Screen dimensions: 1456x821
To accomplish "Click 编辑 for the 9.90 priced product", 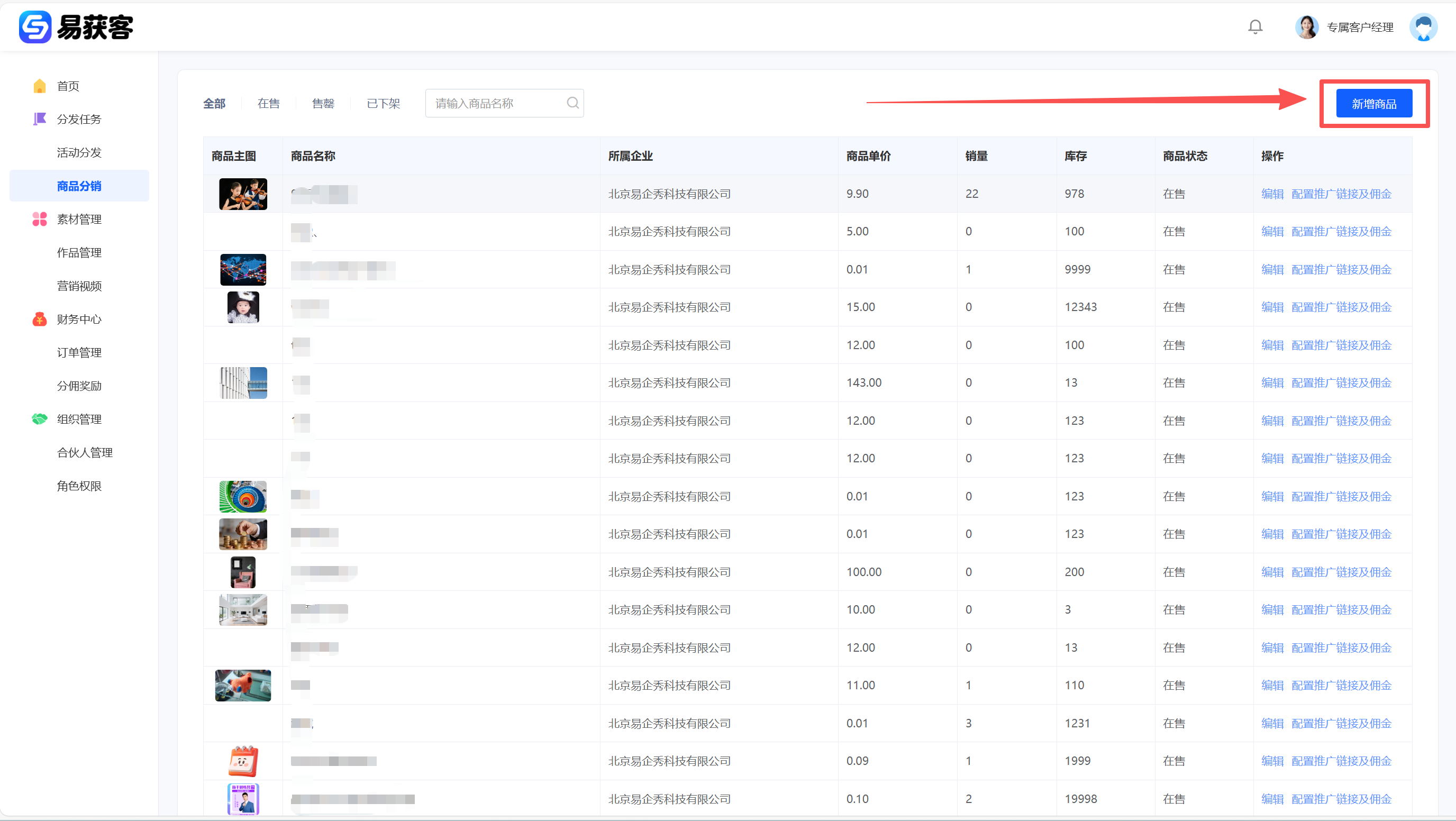I will click(x=1272, y=194).
